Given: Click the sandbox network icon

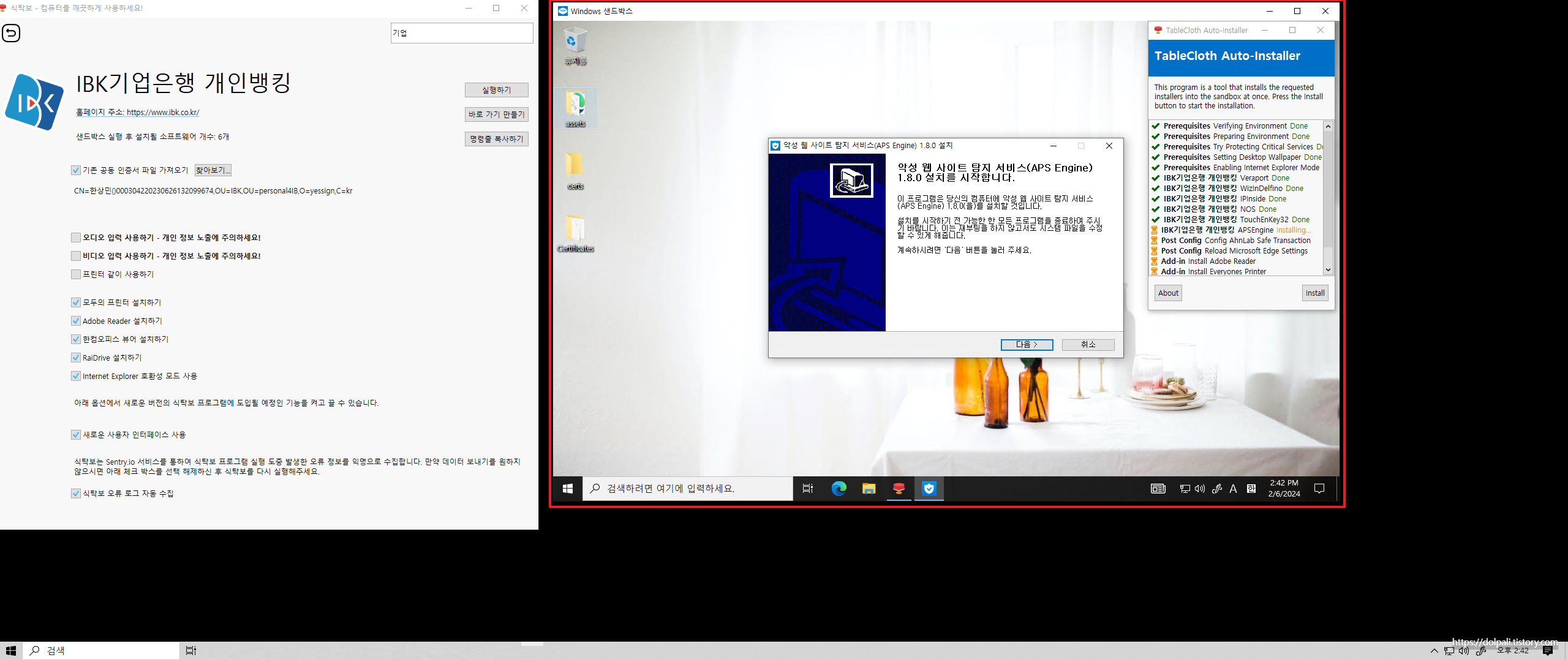Looking at the screenshot, I should [x=1185, y=489].
